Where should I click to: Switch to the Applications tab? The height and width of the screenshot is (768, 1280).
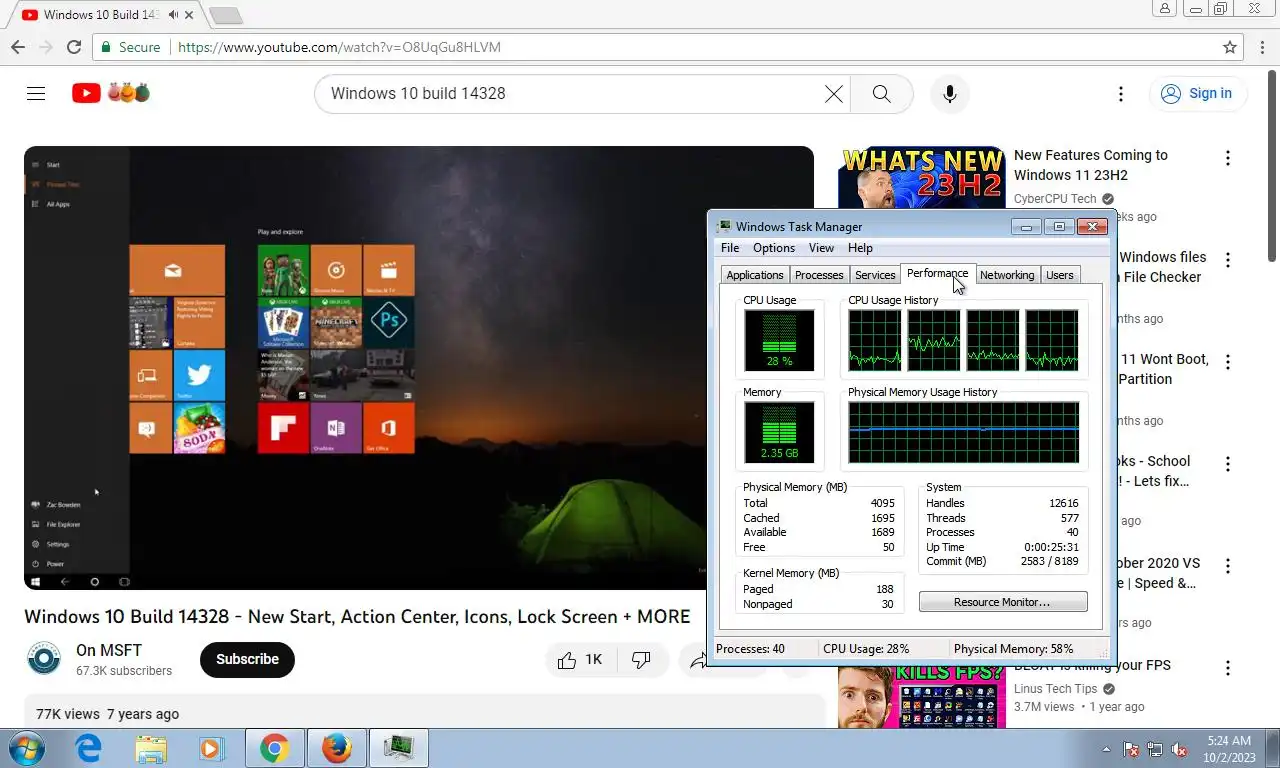755,275
